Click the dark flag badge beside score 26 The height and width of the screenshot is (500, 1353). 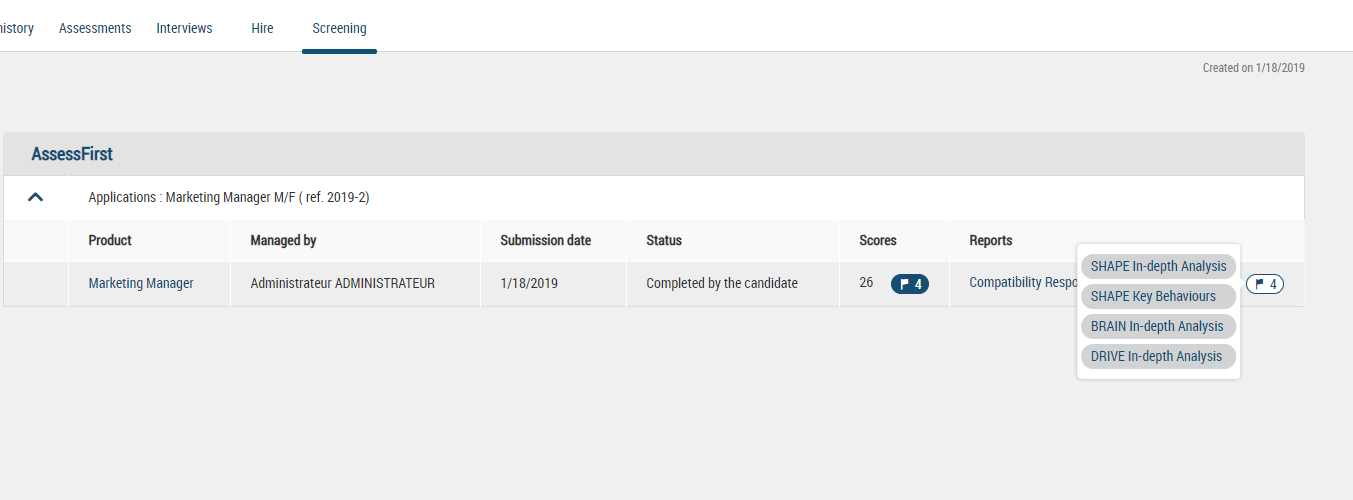pos(910,284)
